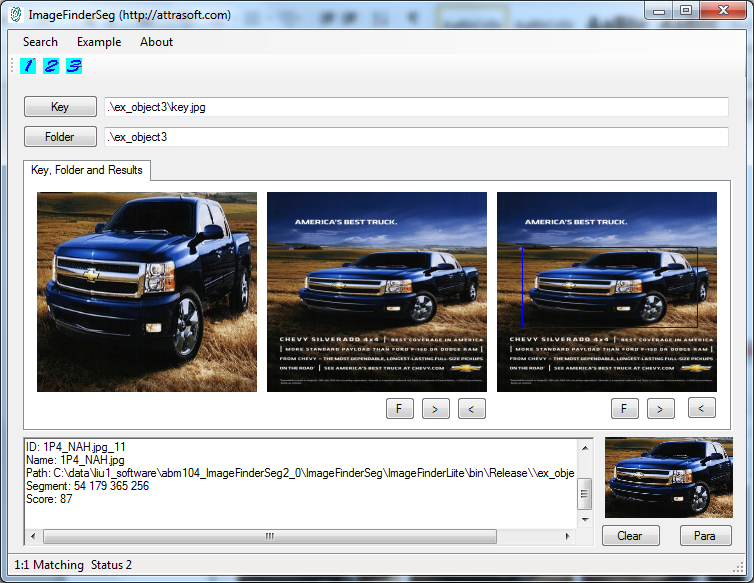
Task: Click the folder path input field
Action: [x=416, y=137]
